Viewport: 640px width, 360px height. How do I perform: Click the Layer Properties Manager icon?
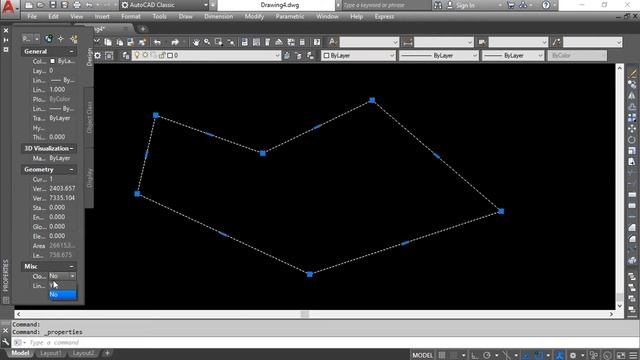pyautogui.click(x=126, y=56)
